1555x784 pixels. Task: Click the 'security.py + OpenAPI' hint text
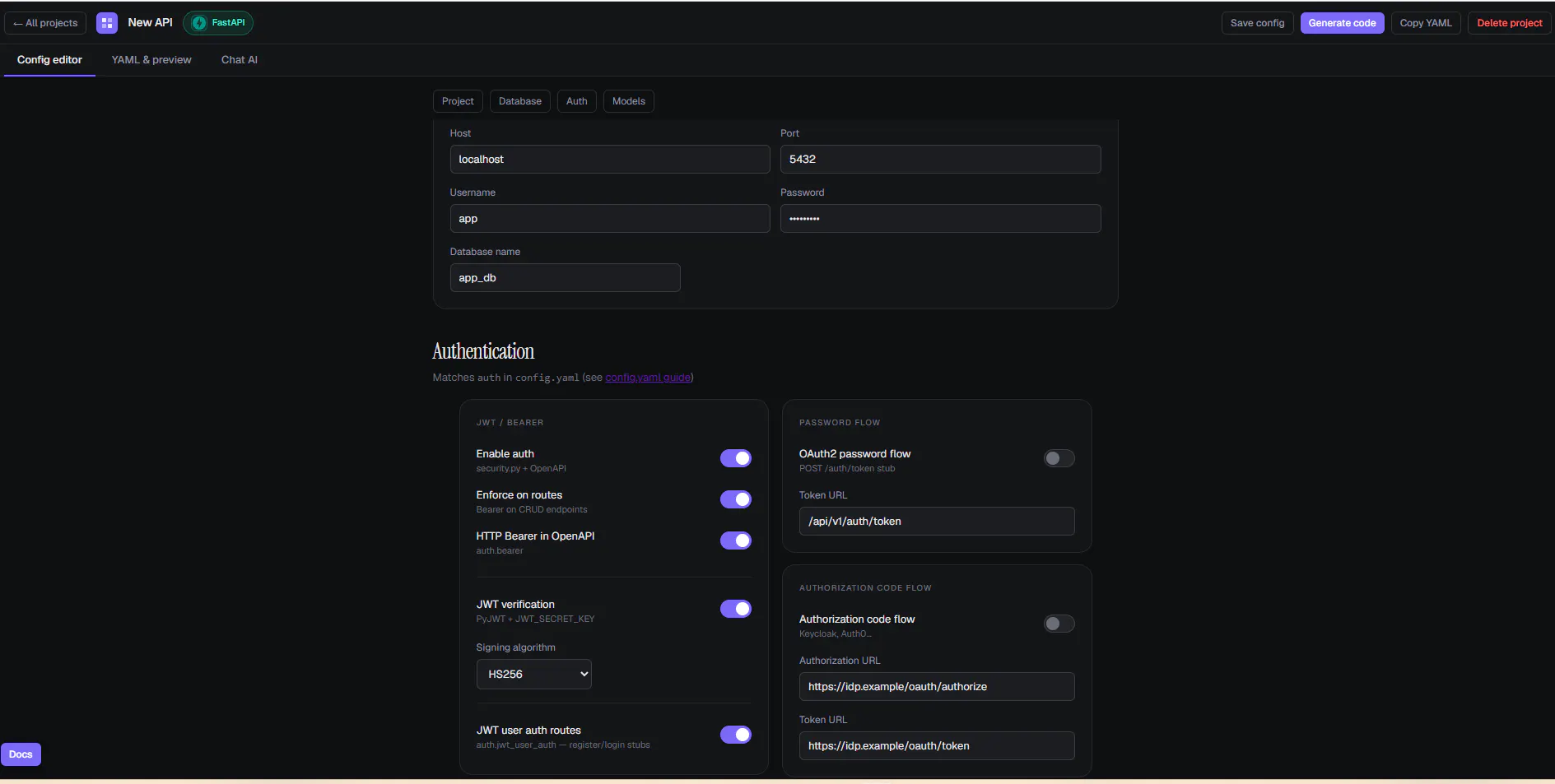click(521, 469)
